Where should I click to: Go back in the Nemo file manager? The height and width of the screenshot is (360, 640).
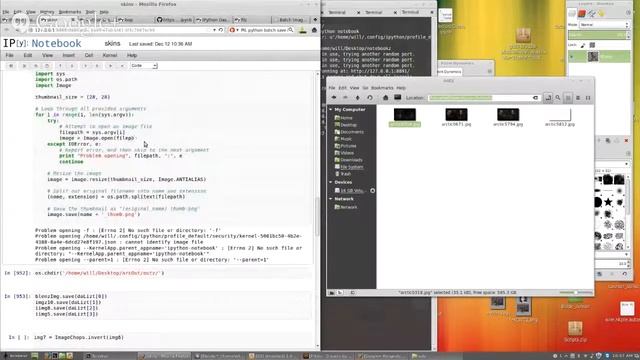334,98
